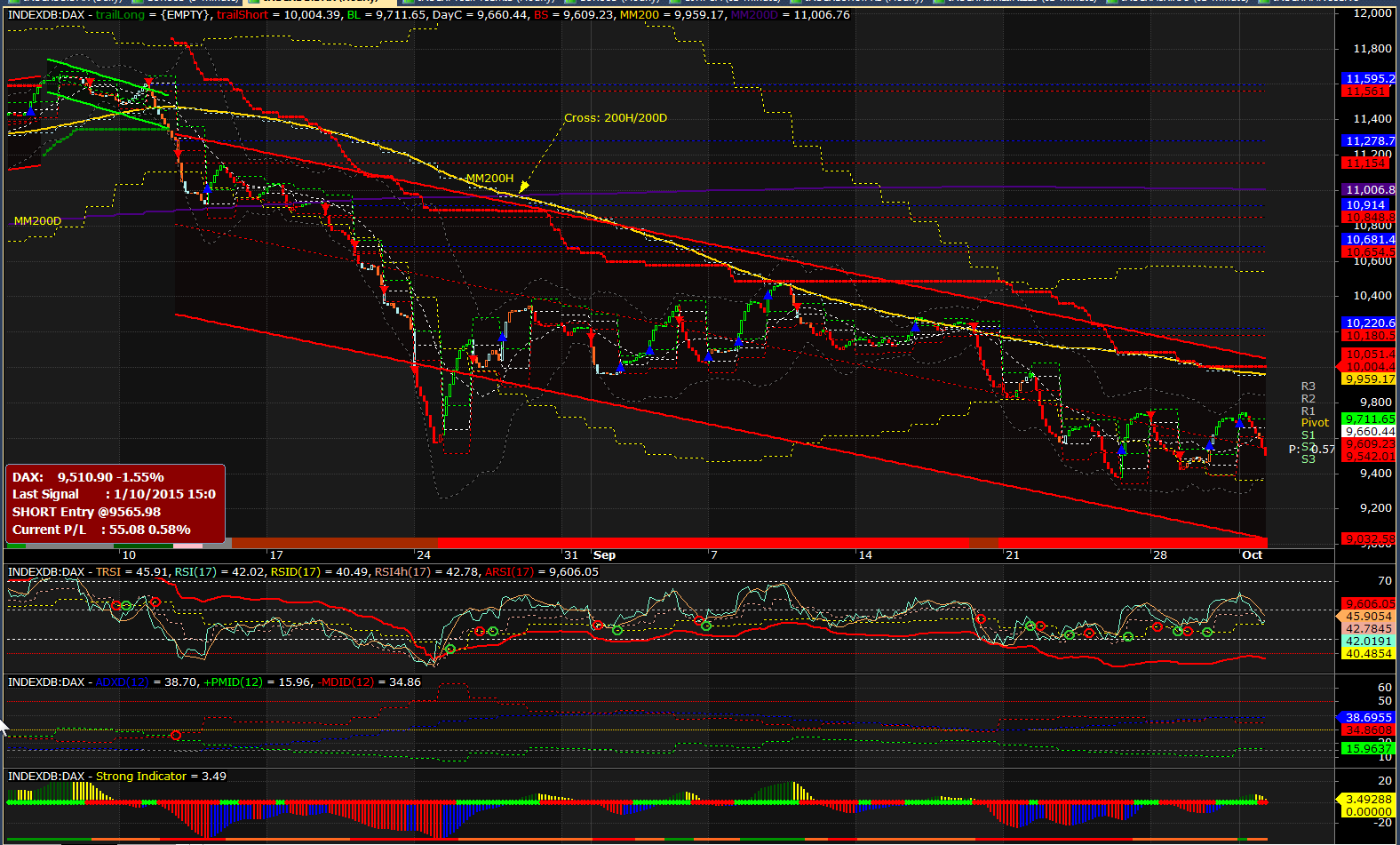Click the blue 11,278.7 price tag

(x=1369, y=140)
